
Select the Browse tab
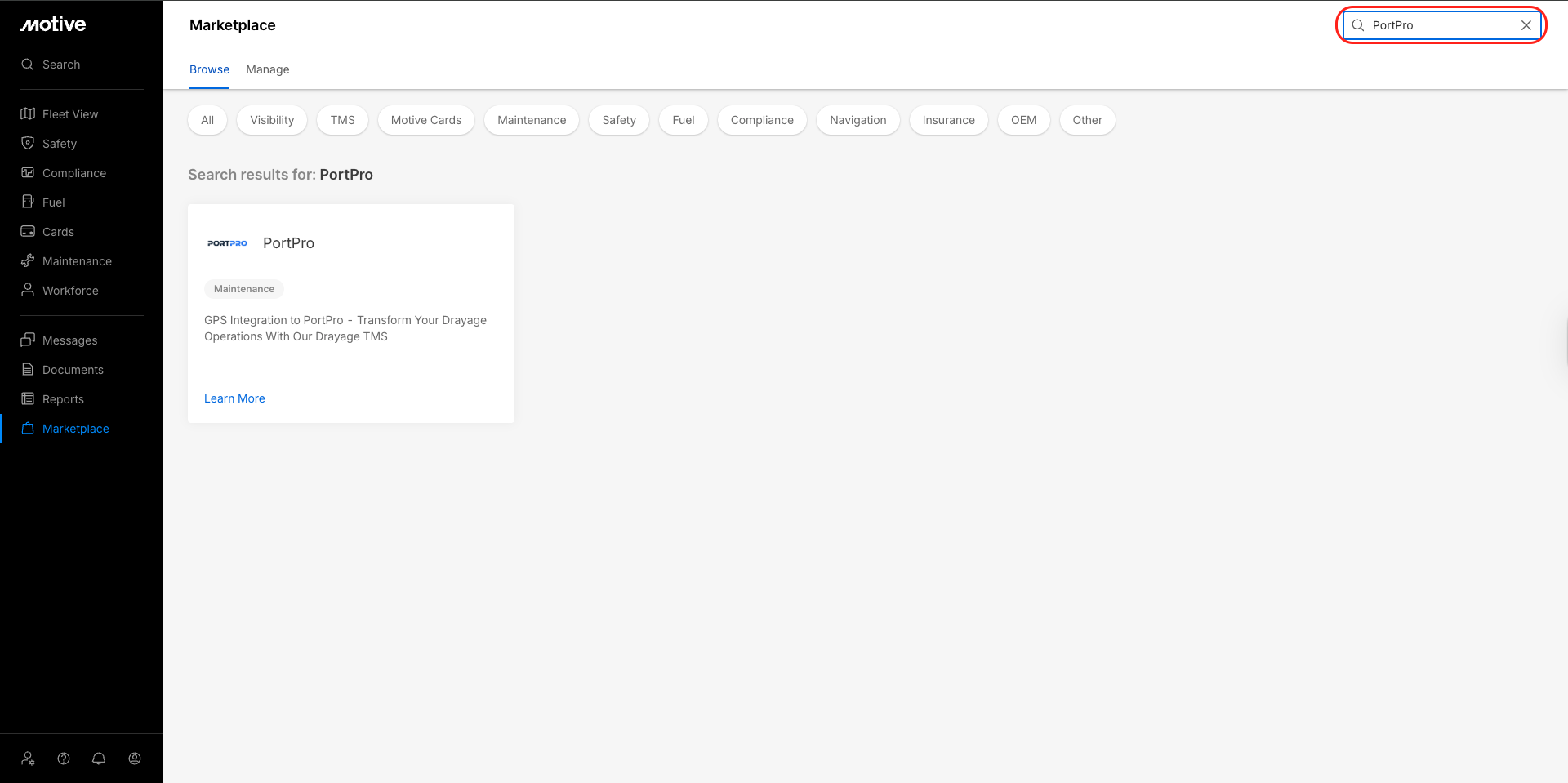[209, 69]
